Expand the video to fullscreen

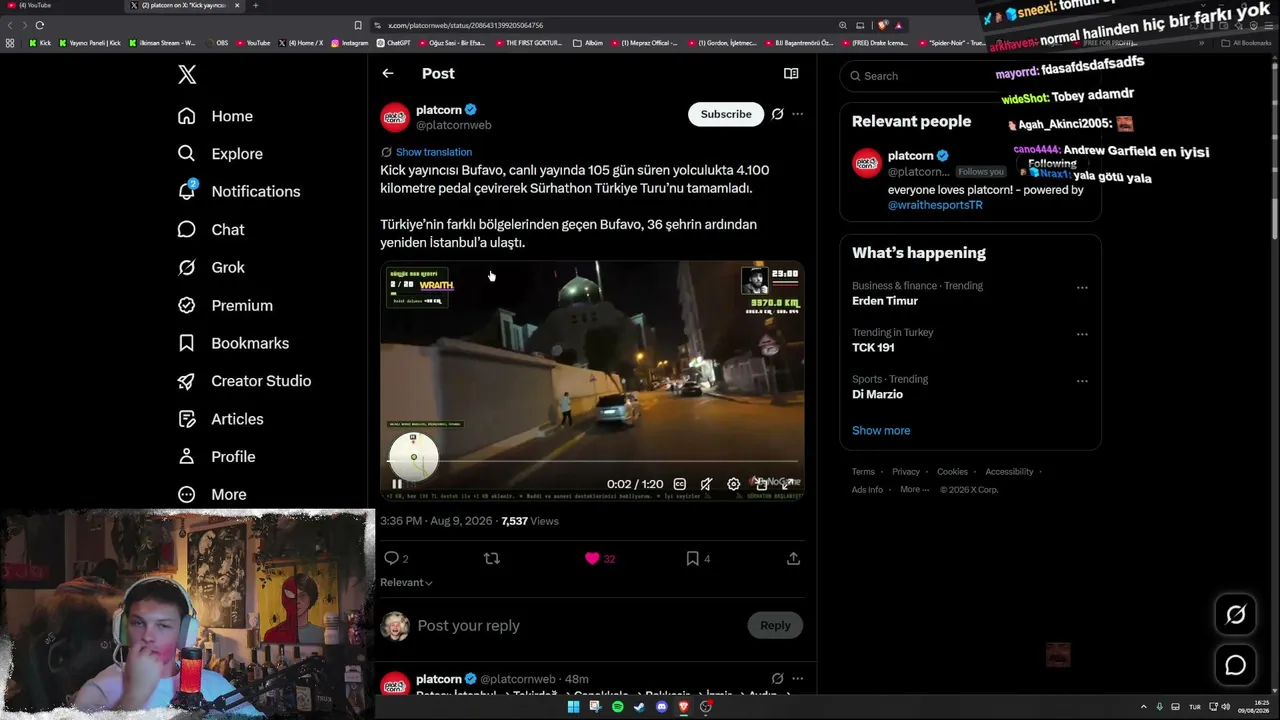click(x=788, y=484)
